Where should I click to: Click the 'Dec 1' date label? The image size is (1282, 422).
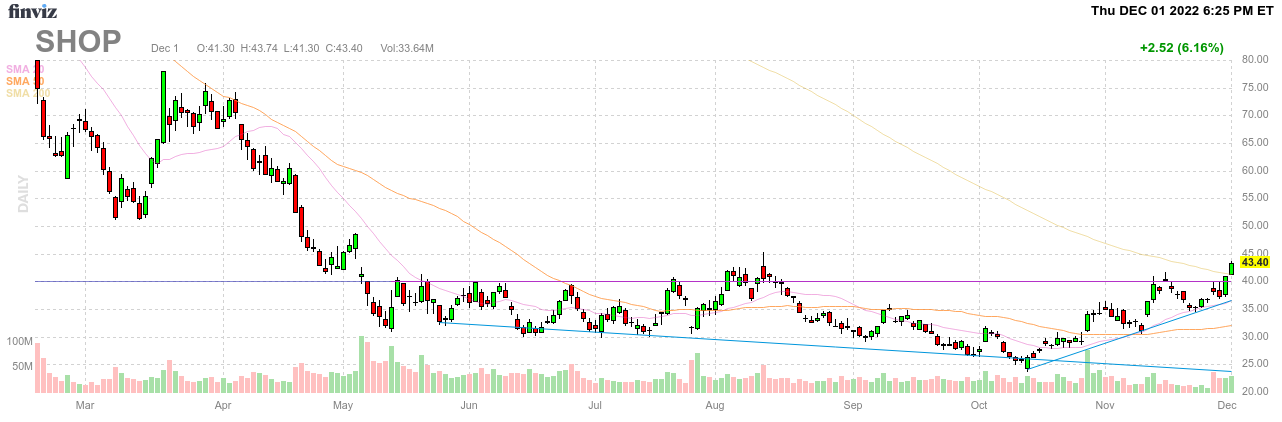[165, 48]
